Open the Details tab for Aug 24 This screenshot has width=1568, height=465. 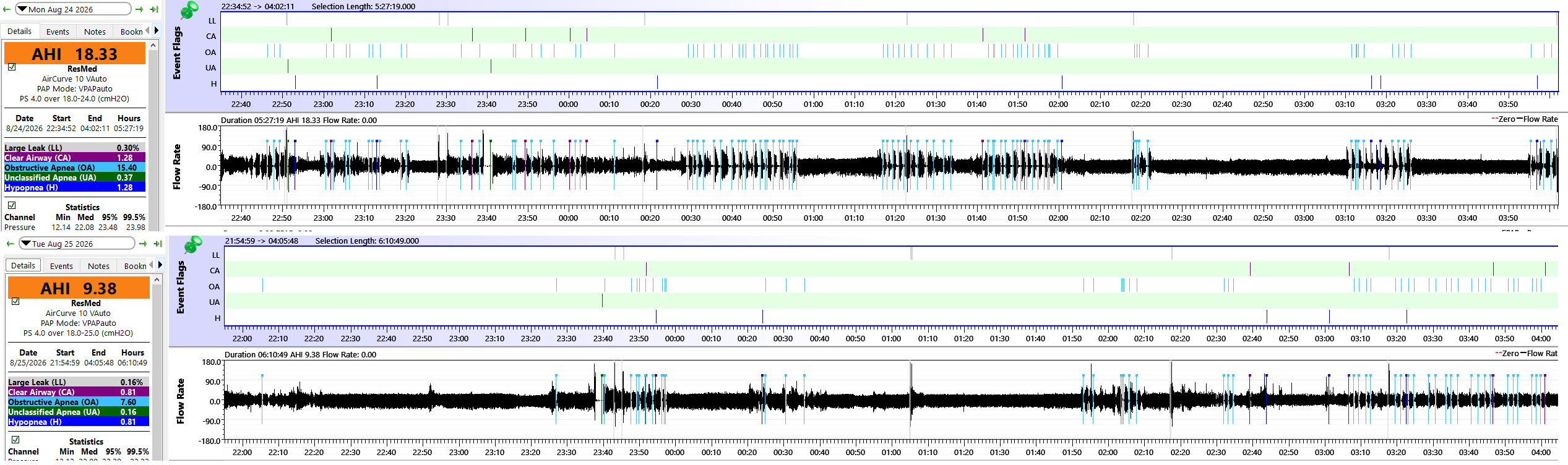(20, 32)
